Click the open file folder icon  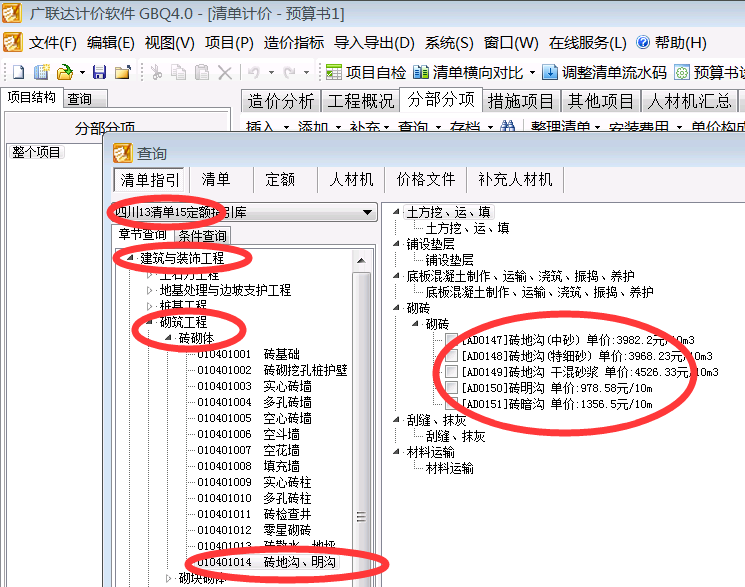coord(65,72)
